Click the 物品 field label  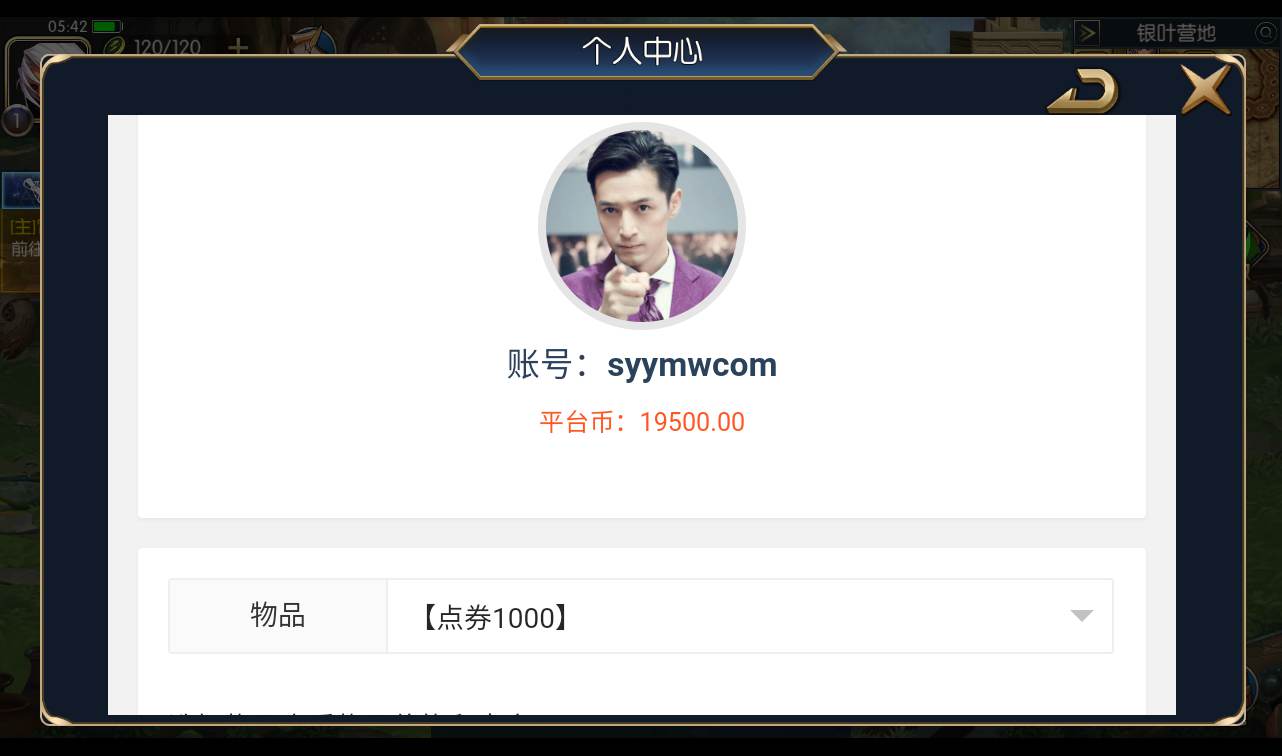pos(278,615)
